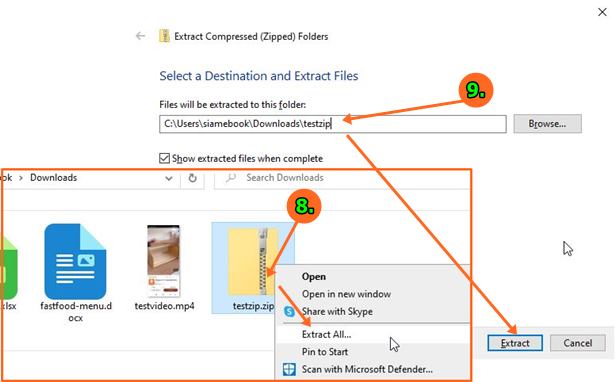Screen dimensions: 615x382
Task: Click the Cancel button
Action: 578,343
